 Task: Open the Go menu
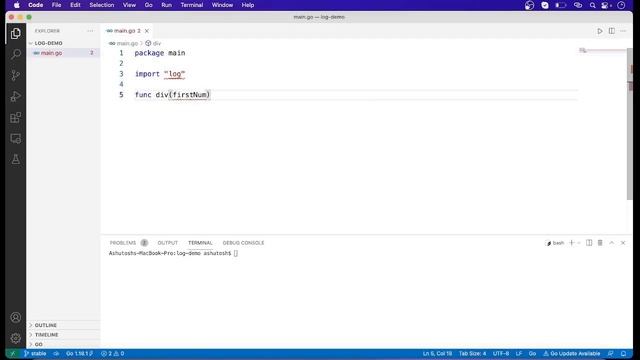(x=149, y=5)
